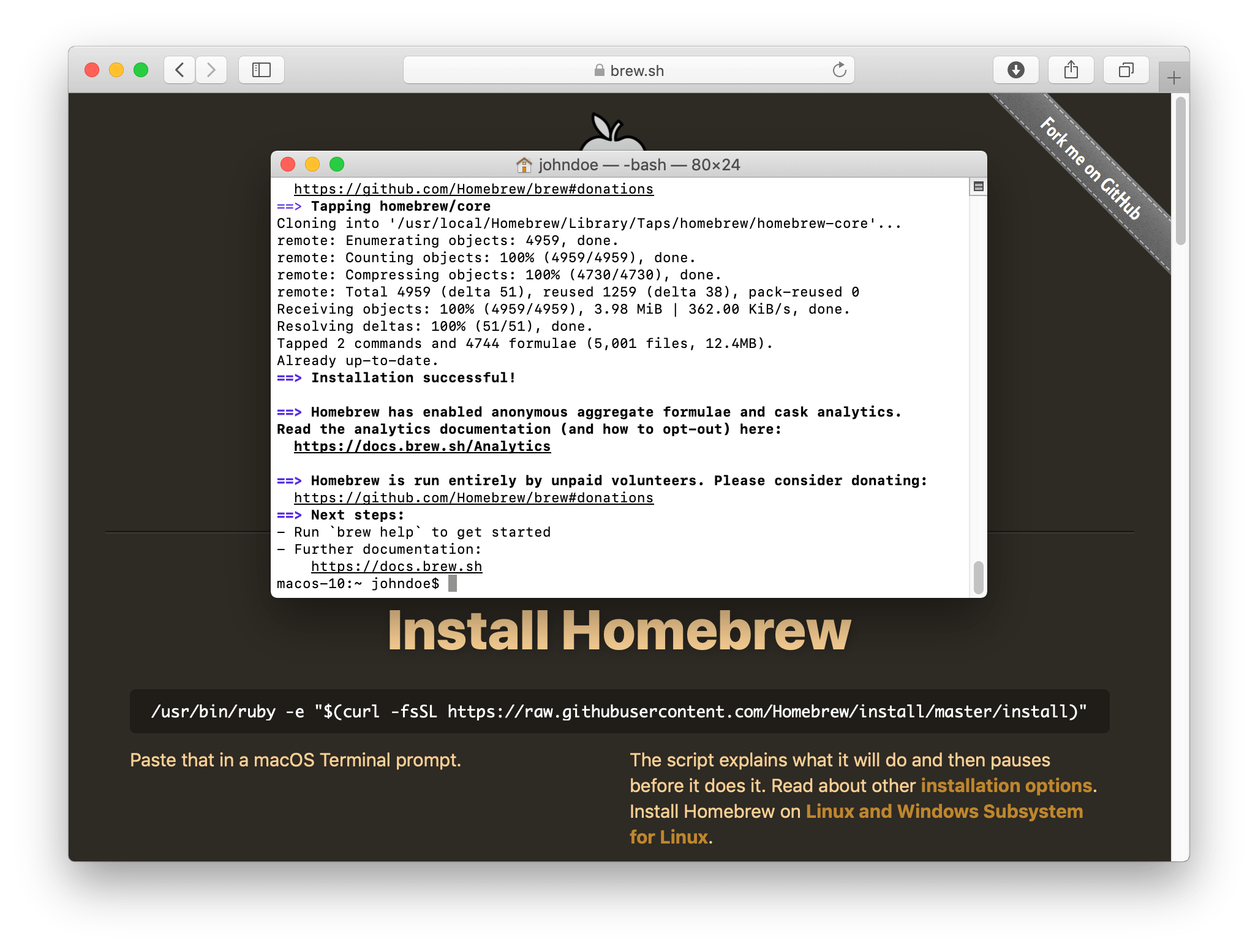Close the johndoe bash Terminal window

tap(288, 164)
